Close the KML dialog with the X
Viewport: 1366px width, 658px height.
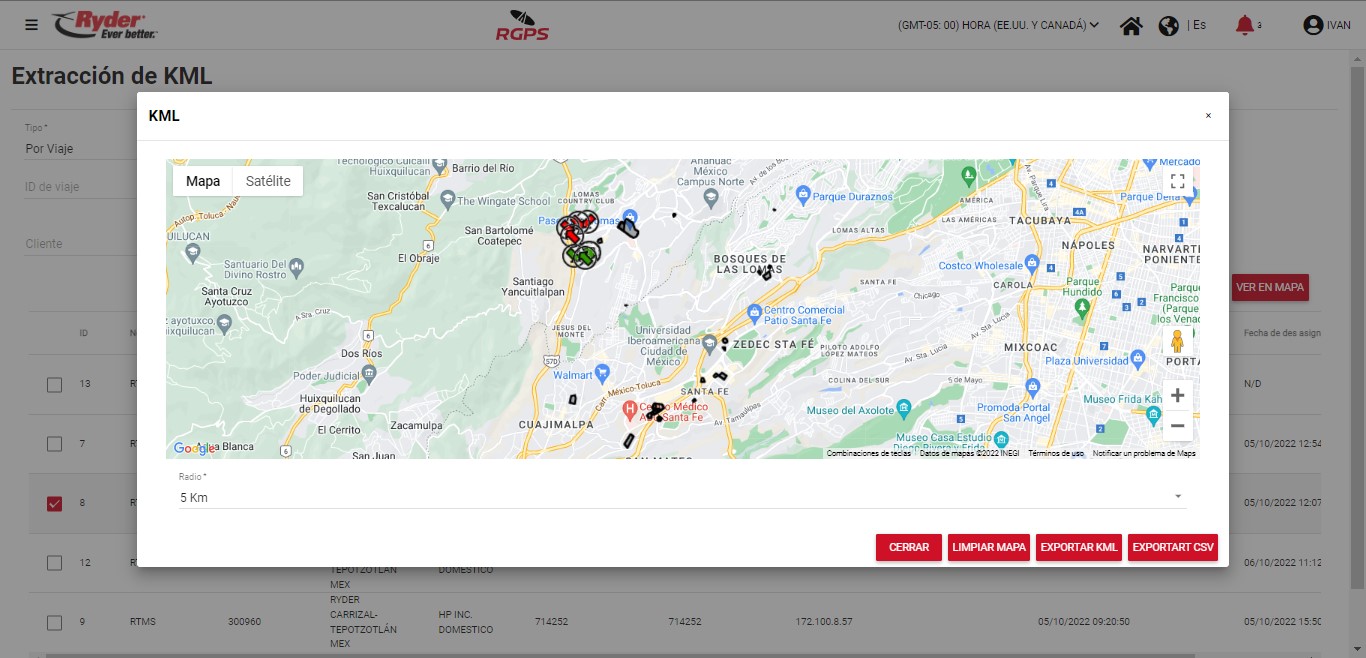(1207, 116)
